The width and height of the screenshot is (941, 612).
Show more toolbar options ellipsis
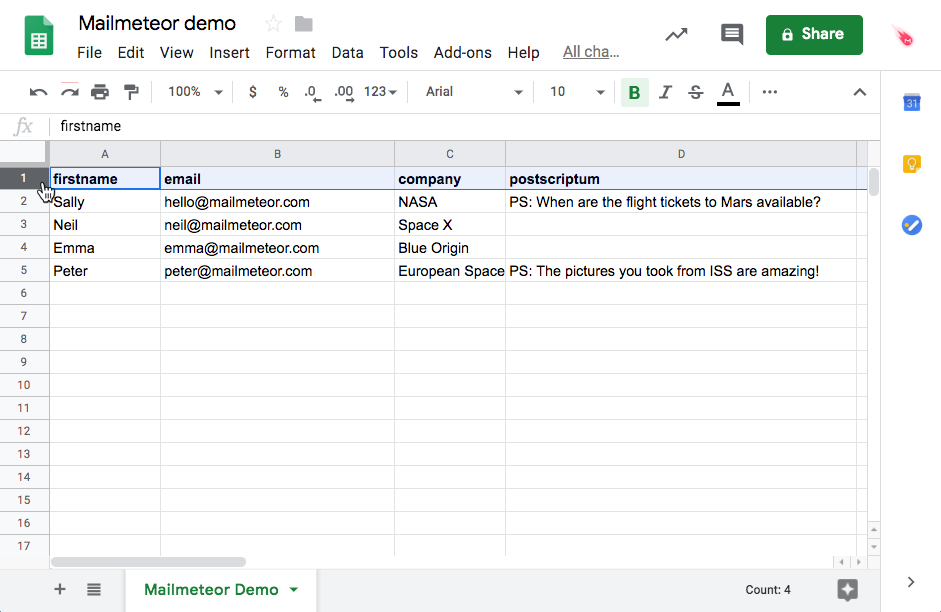click(x=769, y=92)
